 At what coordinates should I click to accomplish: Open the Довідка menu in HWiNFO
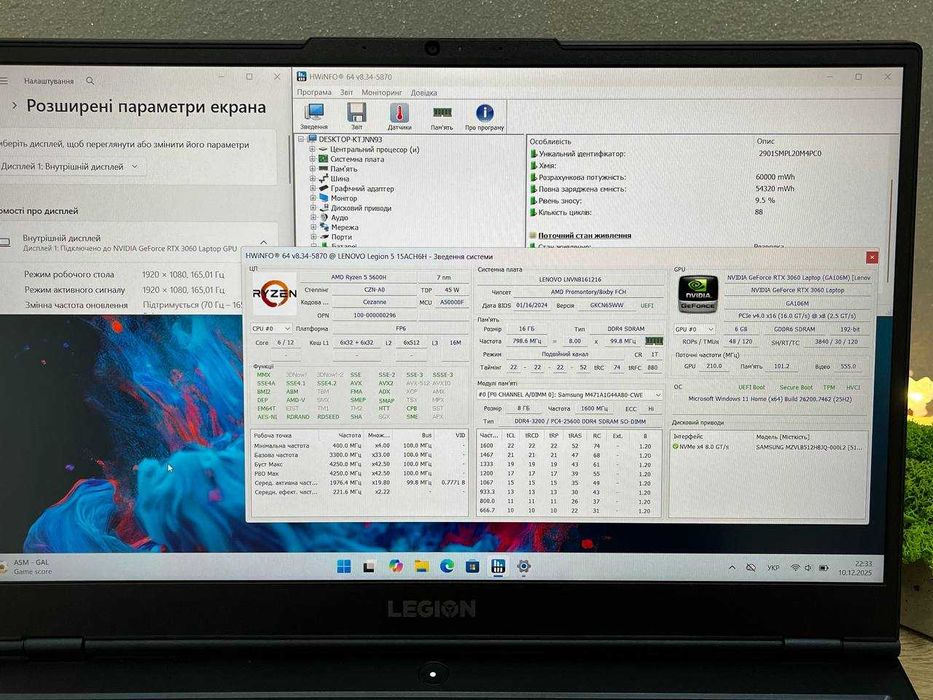tap(424, 92)
